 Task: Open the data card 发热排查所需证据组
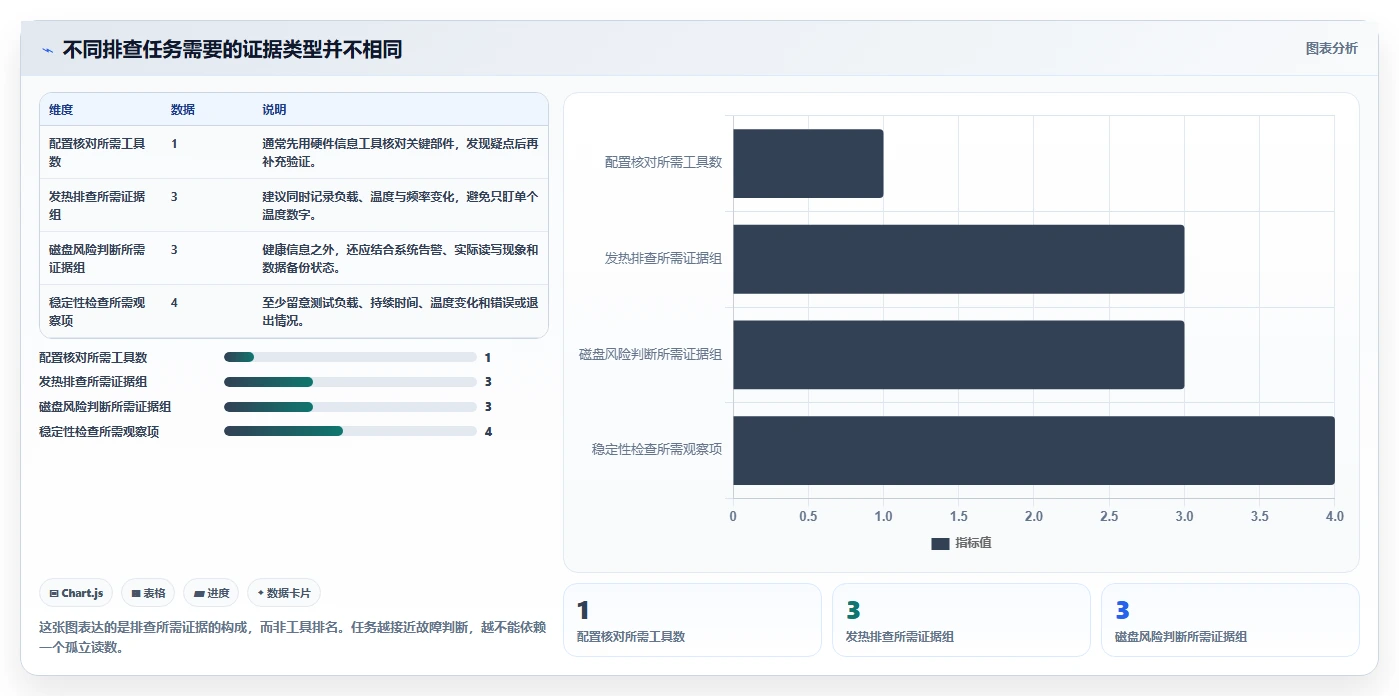point(961,620)
